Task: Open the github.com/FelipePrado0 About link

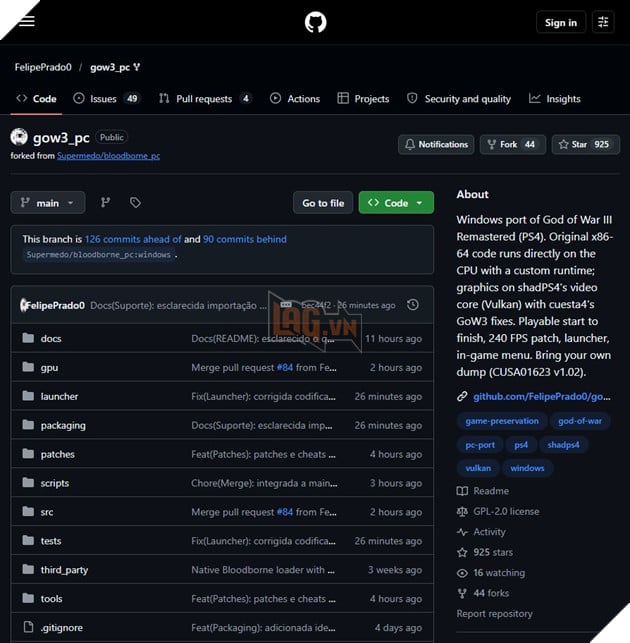Action: (541, 397)
